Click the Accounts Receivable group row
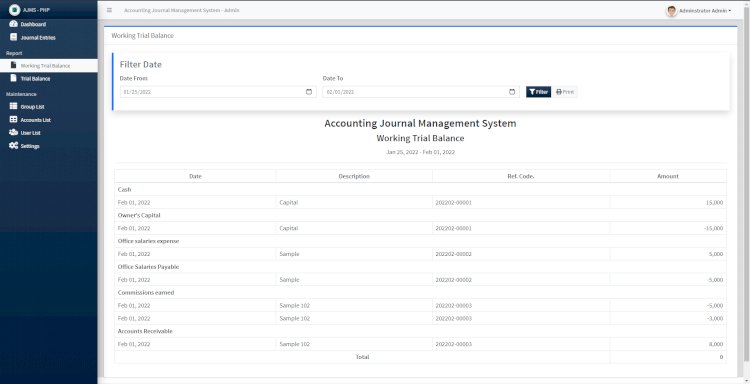Image resolution: width=750 pixels, height=384 pixels. tap(420, 331)
